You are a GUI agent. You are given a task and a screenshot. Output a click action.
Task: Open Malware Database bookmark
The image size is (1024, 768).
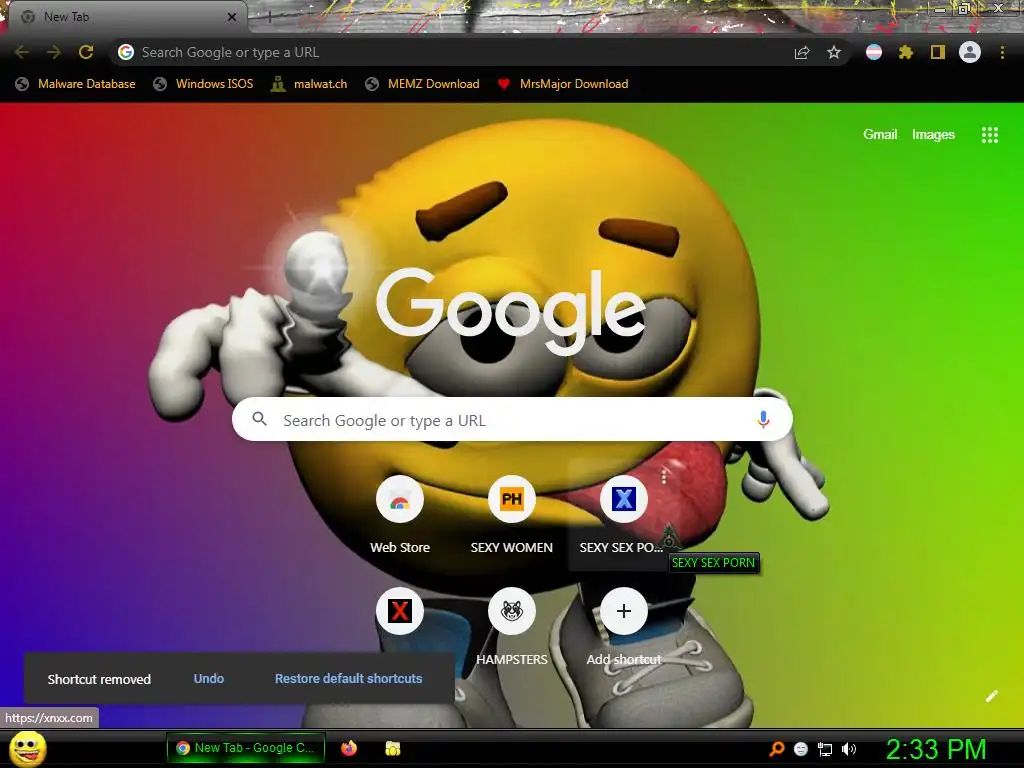[x=75, y=84]
